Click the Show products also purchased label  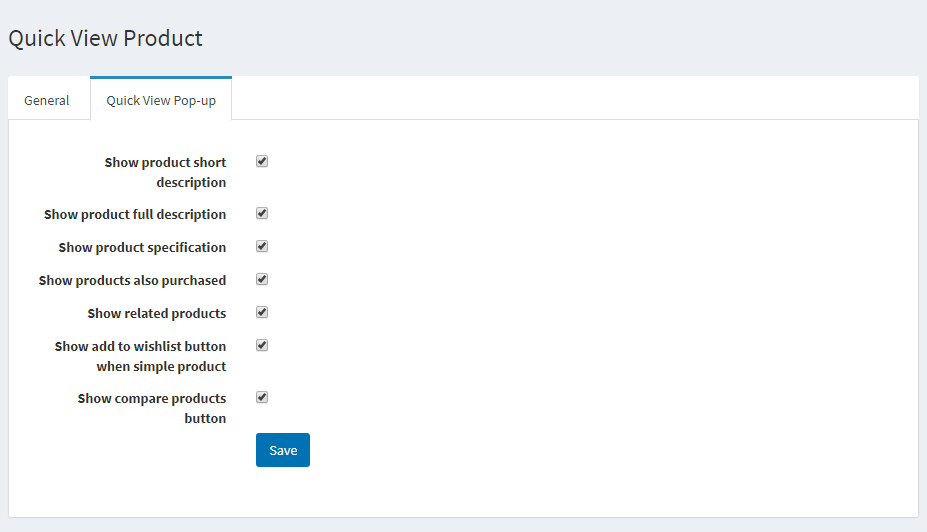[x=132, y=280]
